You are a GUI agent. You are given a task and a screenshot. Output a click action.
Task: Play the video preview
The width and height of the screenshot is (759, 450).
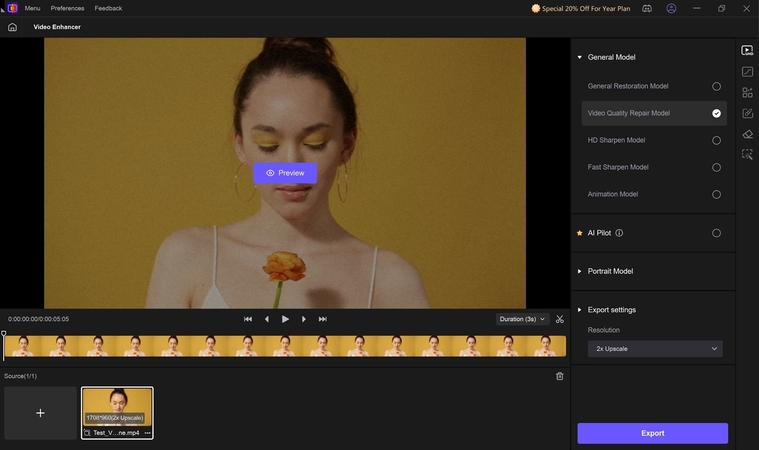(285, 319)
